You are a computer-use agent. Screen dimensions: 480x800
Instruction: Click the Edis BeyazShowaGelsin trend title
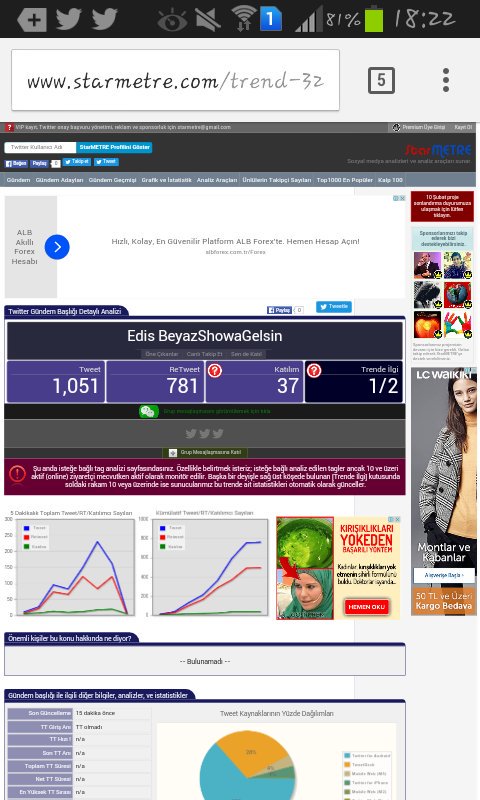coord(205,336)
